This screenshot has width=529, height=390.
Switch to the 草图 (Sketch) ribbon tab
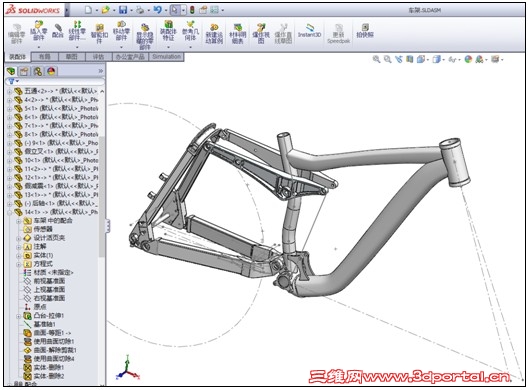pyautogui.click(x=72, y=57)
